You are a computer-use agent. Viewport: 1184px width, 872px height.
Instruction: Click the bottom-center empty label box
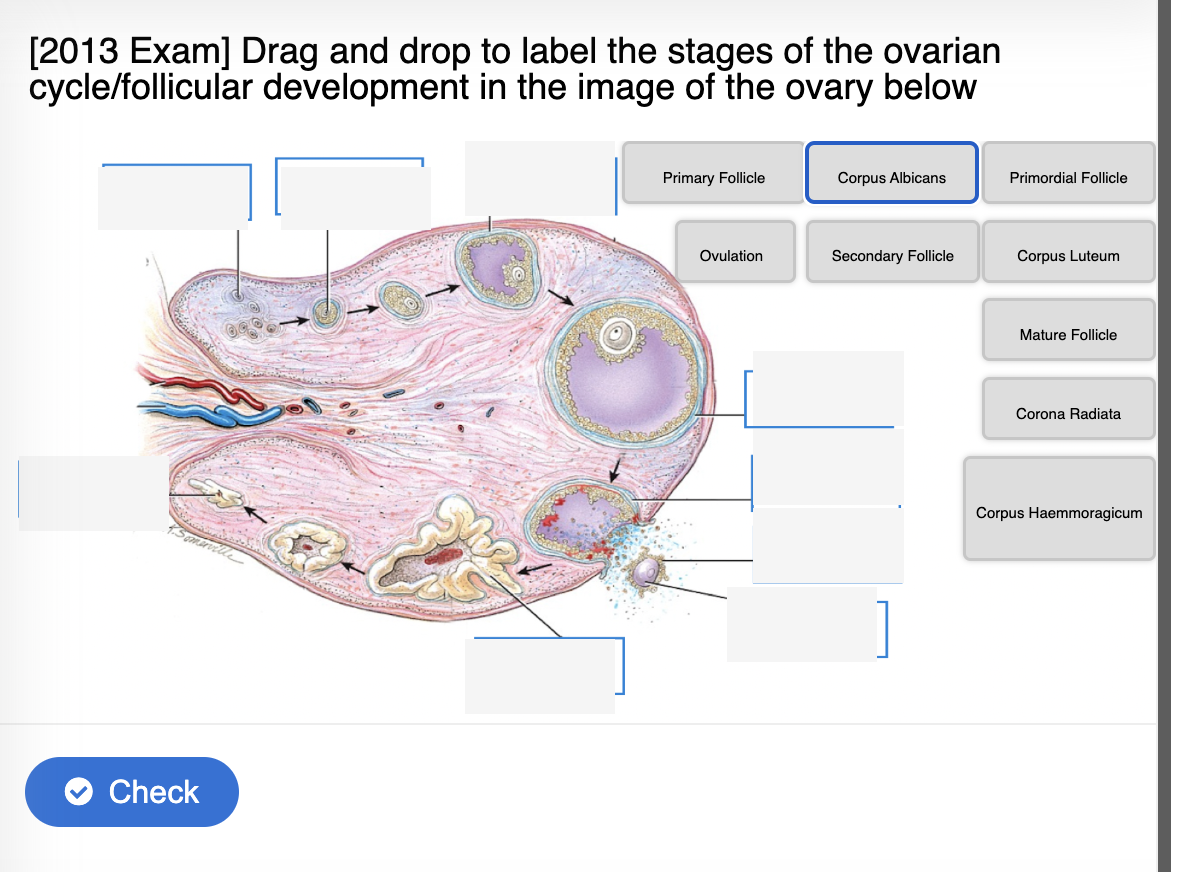(540, 675)
